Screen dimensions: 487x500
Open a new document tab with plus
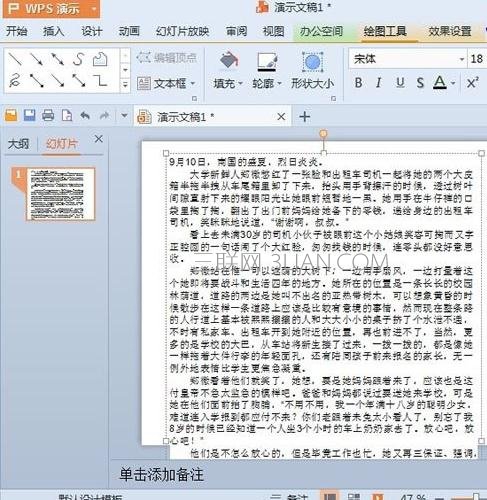pos(304,117)
